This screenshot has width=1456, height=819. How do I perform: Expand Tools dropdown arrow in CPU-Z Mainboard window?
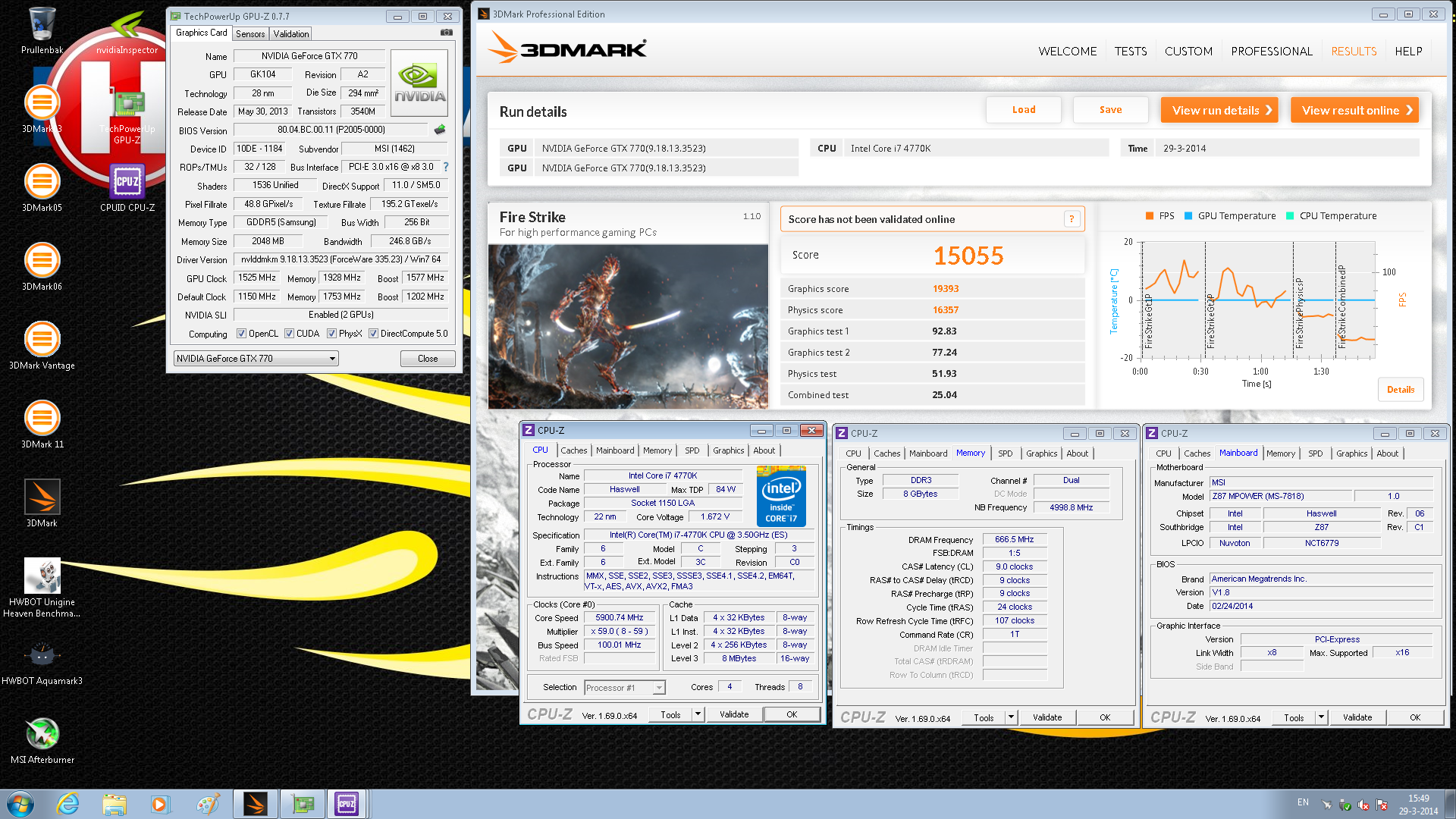(x=1321, y=717)
